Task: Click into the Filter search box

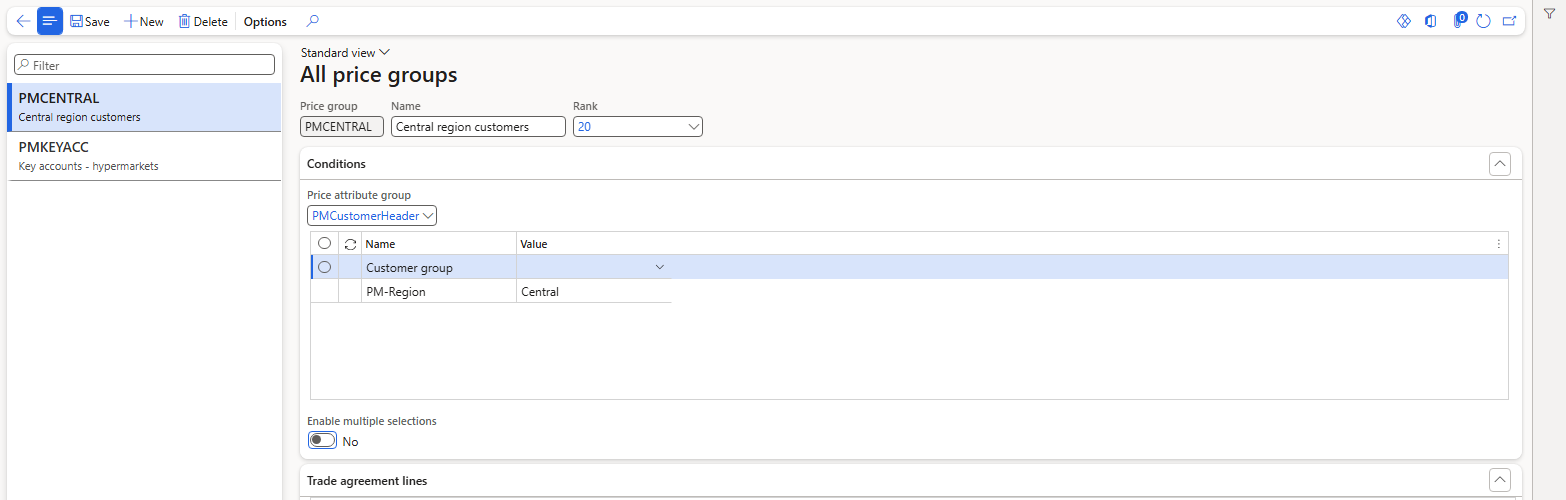Action: coord(144,65)
